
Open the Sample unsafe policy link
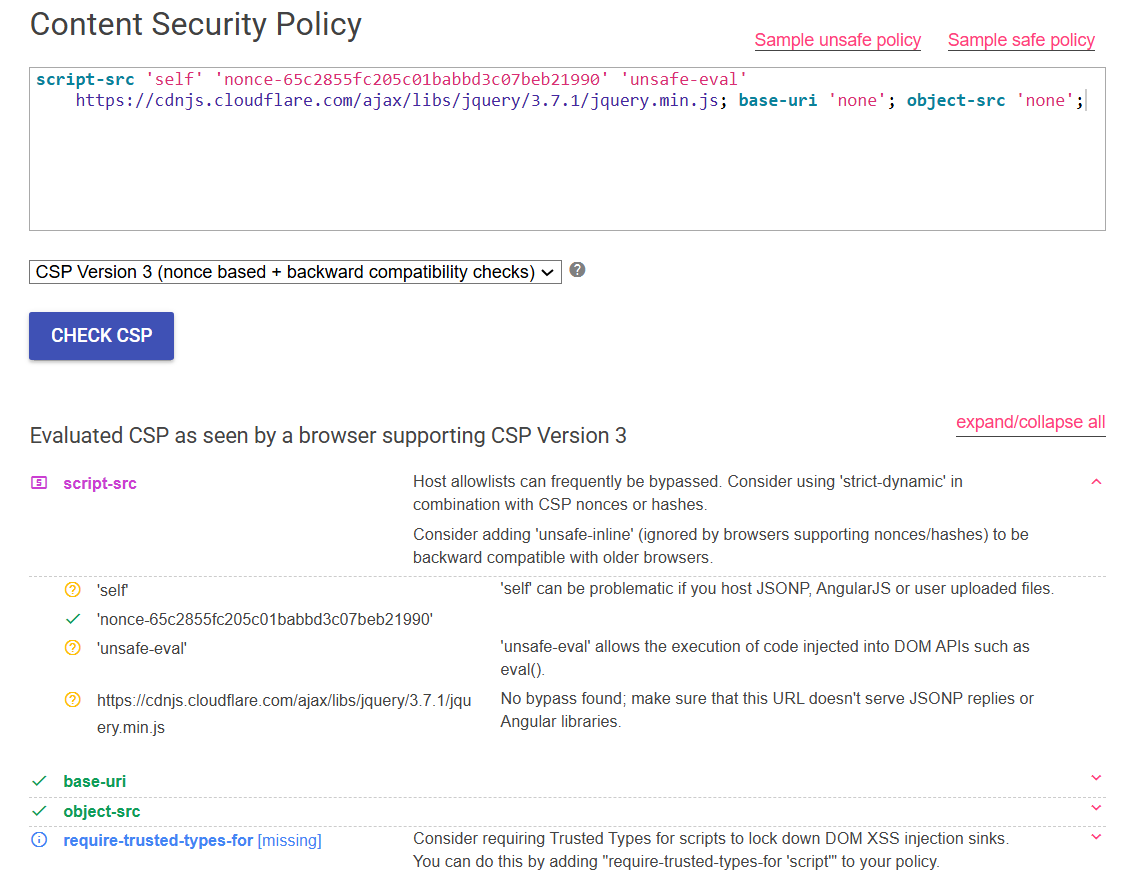pyautogui.click(x=837, y=40)
